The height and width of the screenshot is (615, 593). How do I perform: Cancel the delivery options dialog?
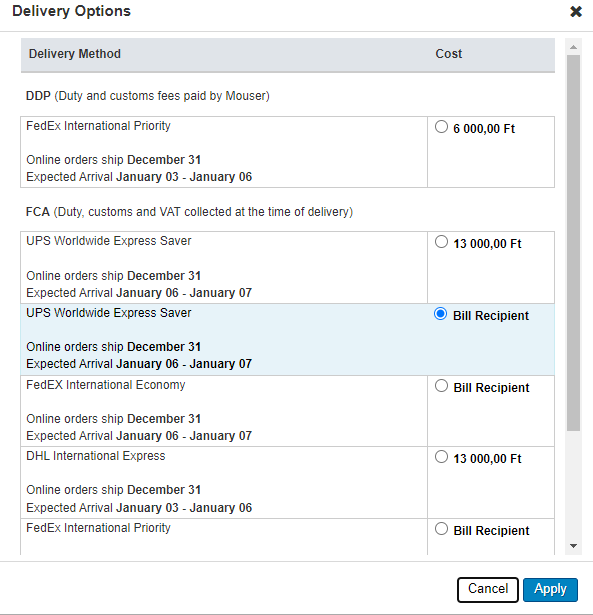[488, 590]
